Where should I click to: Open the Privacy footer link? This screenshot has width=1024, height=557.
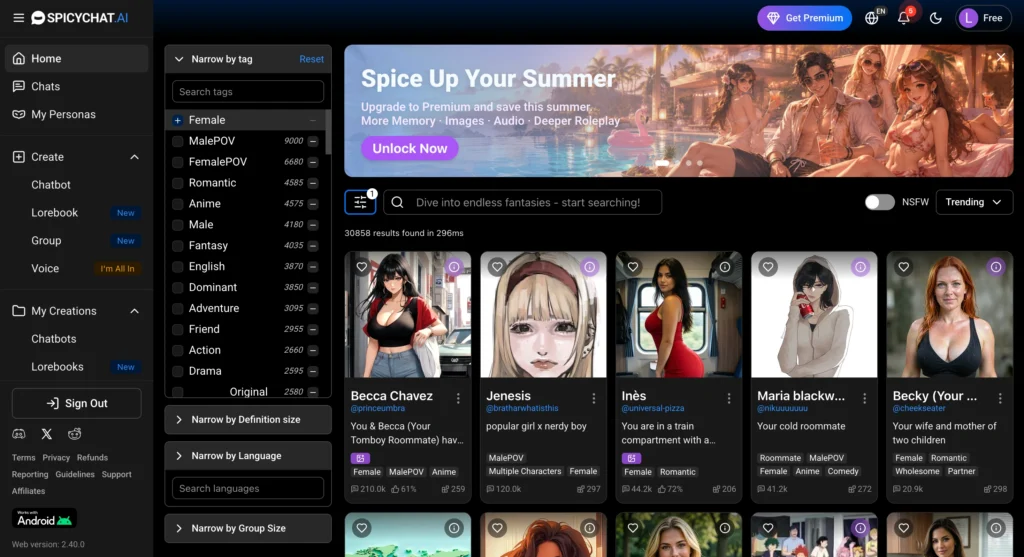pyautogui.click(x=56, y=458)
